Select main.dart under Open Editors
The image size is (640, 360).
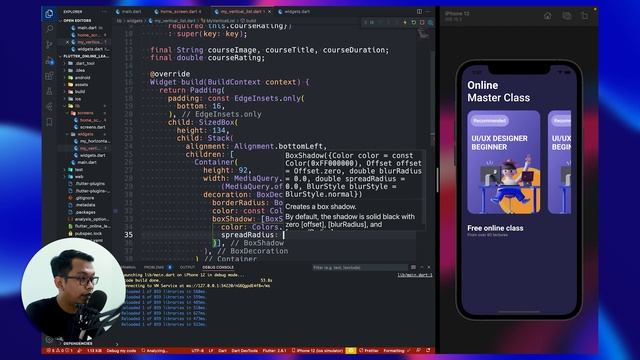pyautogui.click(x=87, y=28)
